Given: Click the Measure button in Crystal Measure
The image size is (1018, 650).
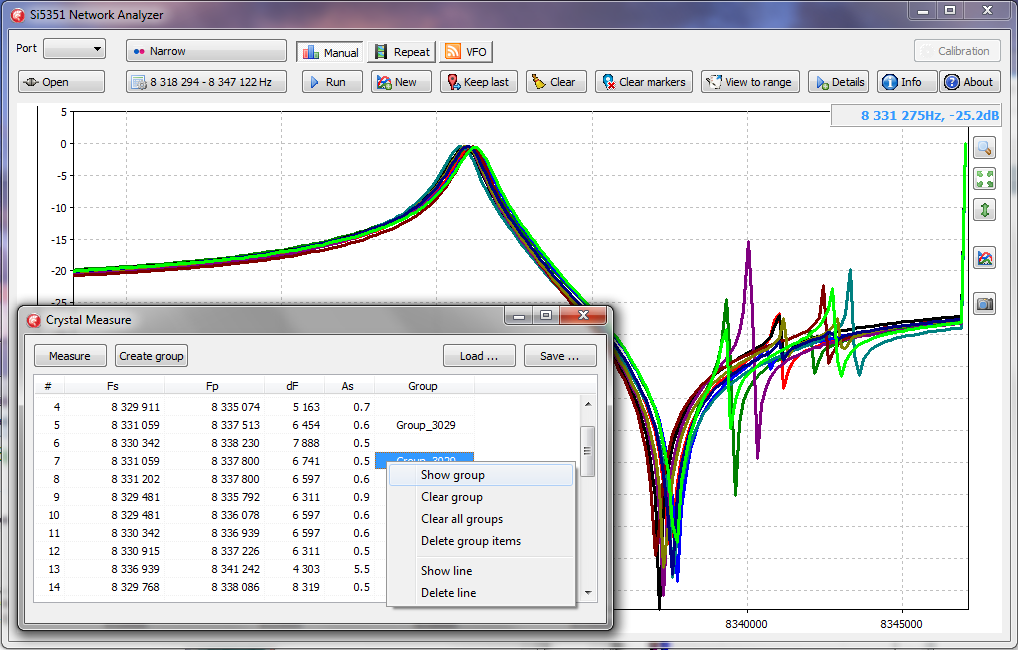Looking at the screenshot, I should [69, 356].
